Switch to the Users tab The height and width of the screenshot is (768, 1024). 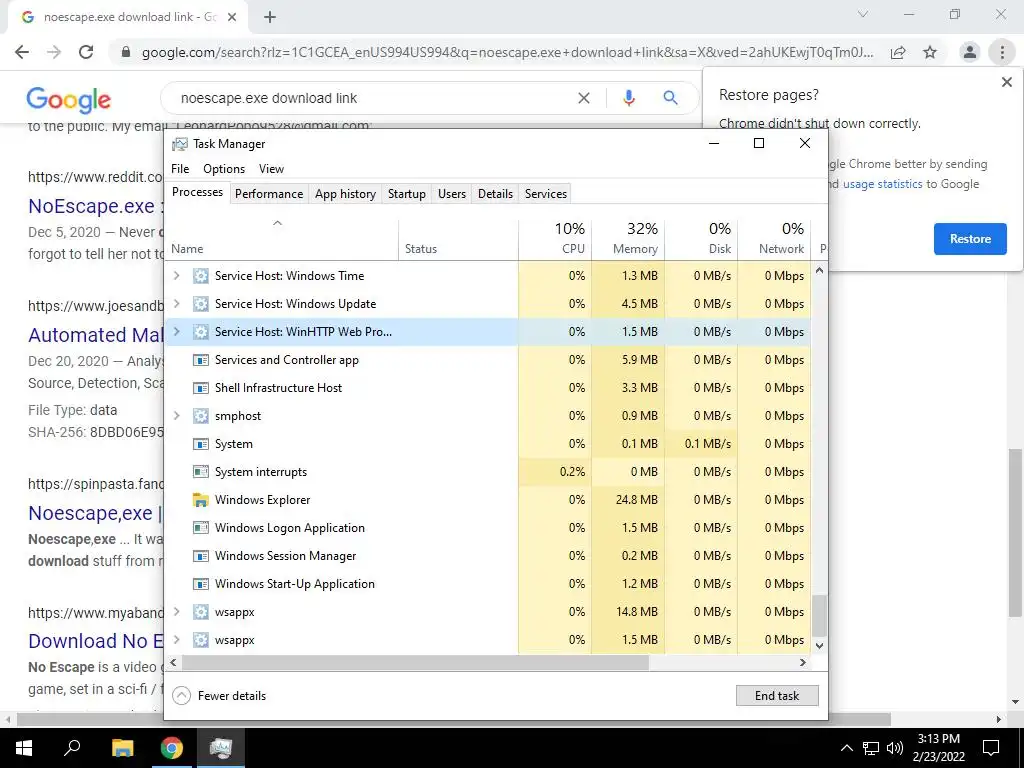point(452,194)
